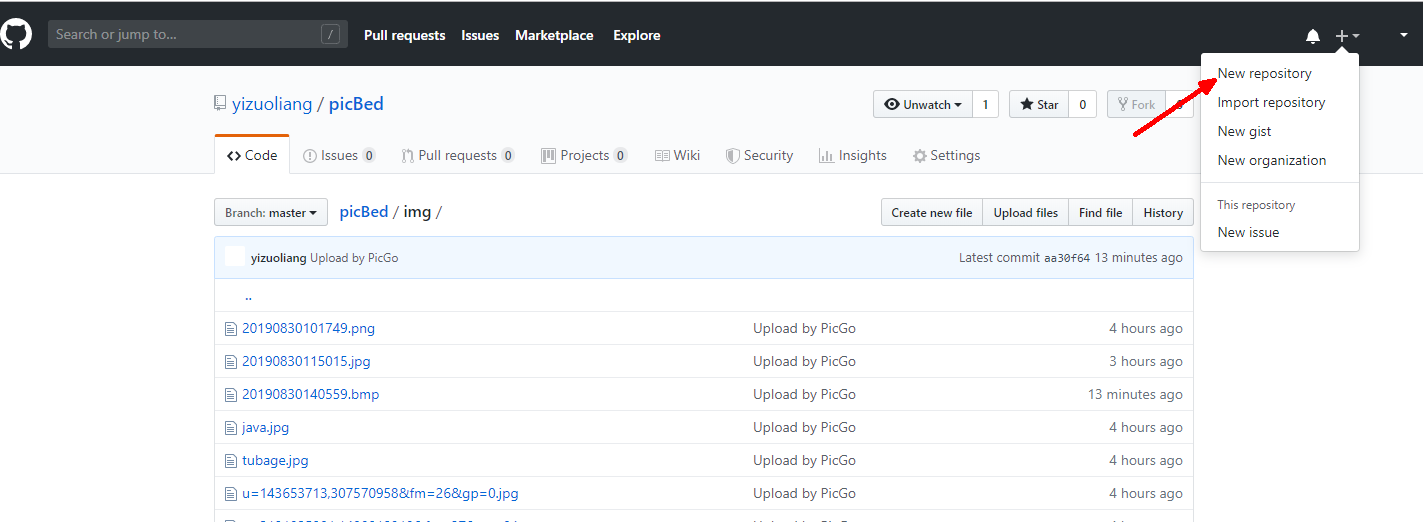This screenshot has width=1423, height=522.
Task: Focus the Search or jump to field
Action: (187, 34)
